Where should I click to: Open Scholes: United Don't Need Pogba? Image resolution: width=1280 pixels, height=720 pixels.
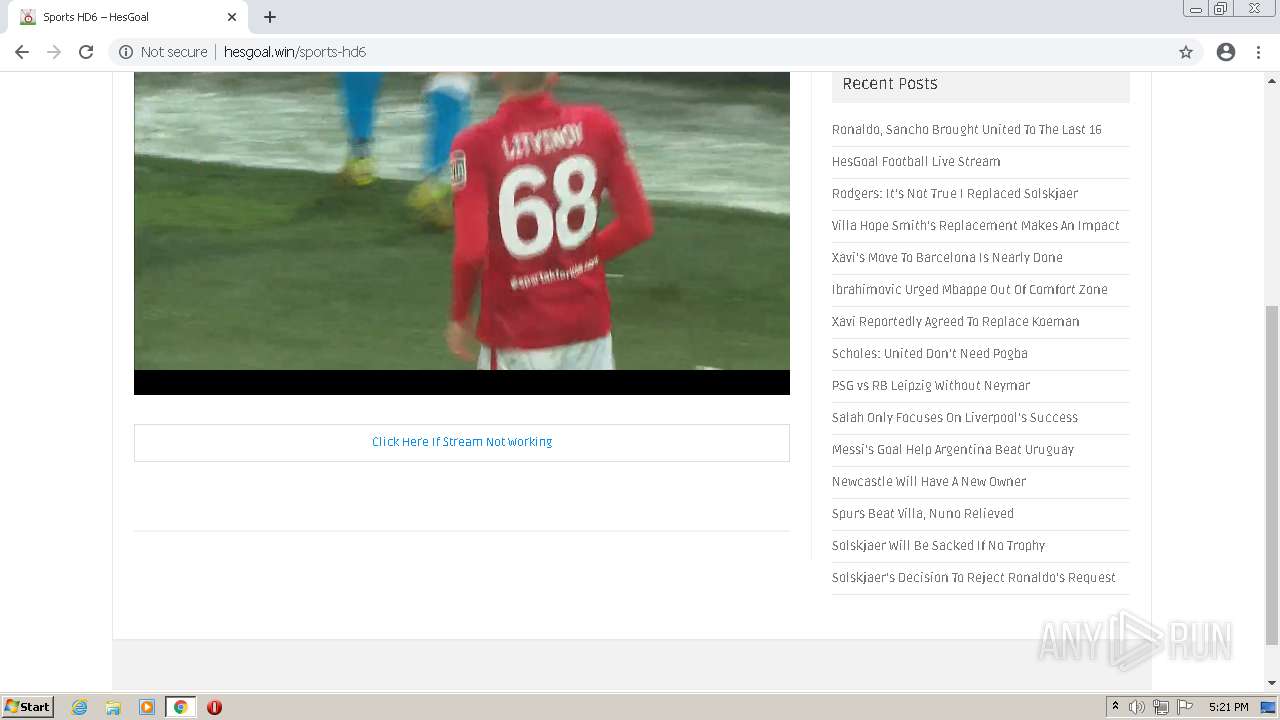coord(930,354)
